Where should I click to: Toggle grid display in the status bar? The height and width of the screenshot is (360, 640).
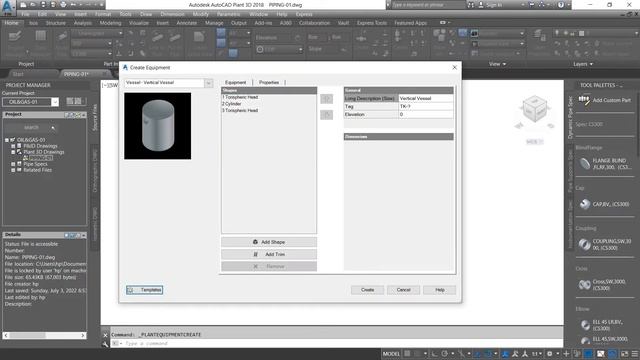(407, 353)
